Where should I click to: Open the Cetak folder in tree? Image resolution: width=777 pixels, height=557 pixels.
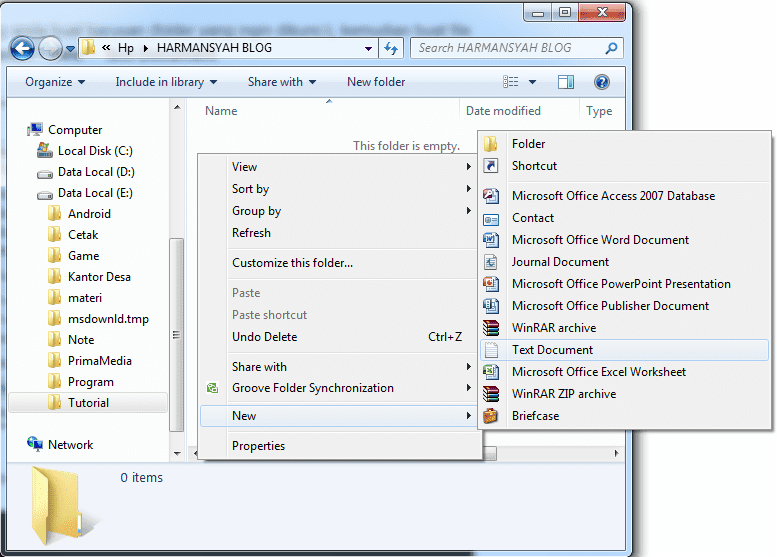(x=73, y=235)
